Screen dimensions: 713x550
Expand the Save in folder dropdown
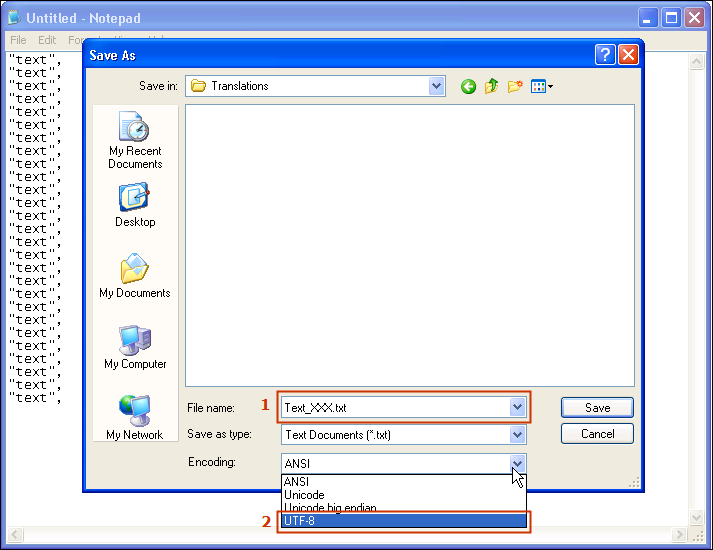pos(436,86)
